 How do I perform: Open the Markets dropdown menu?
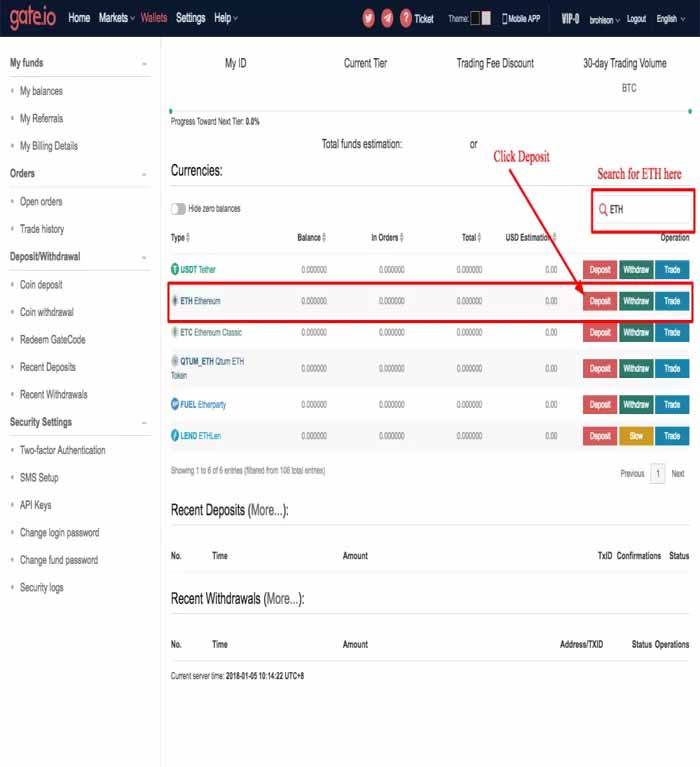[x=116, y=18]
